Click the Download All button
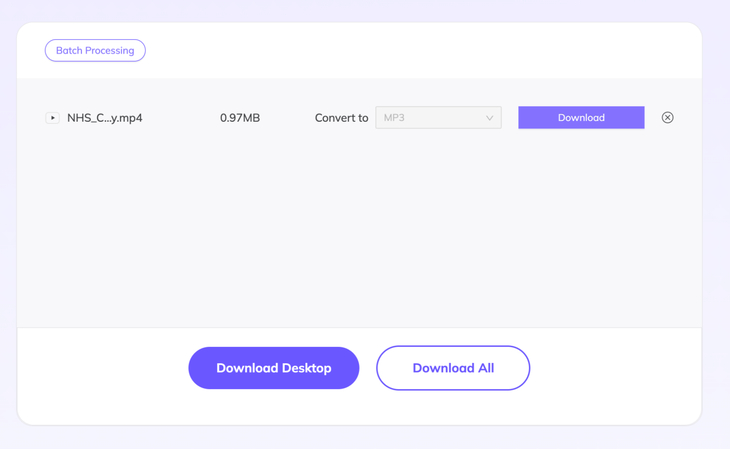 click(453, 368)
